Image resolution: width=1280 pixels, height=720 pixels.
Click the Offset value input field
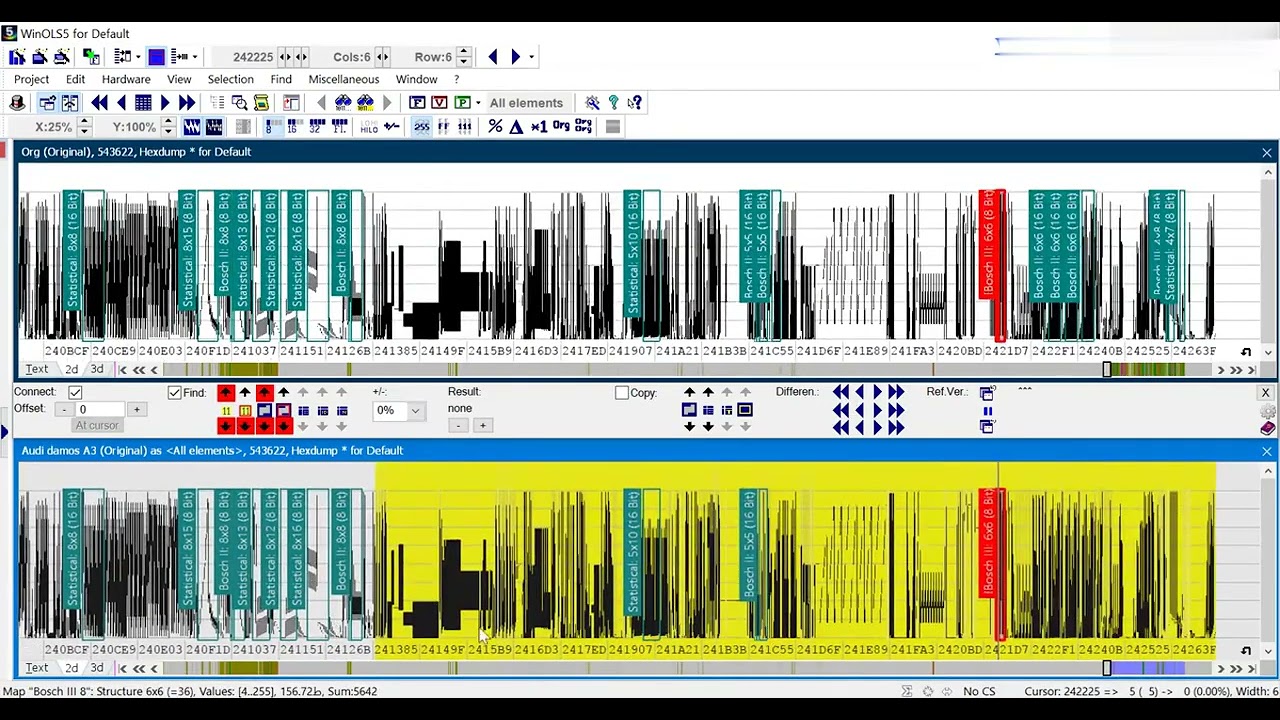(x=99, y=410)
